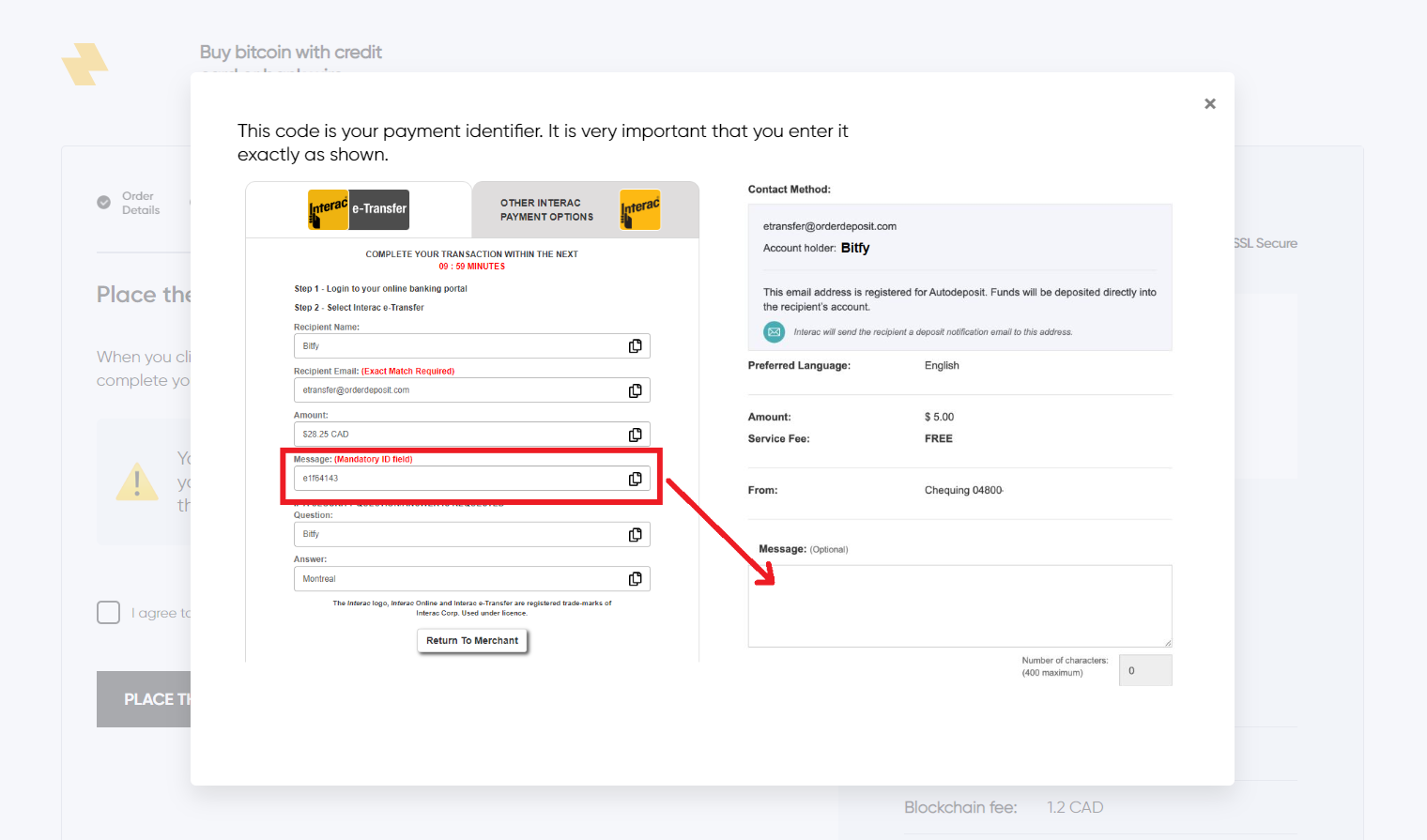Copy the Recipient Email value
Image resolution: width=1427 pixels, height=840 pixels.
pos(636,390)
